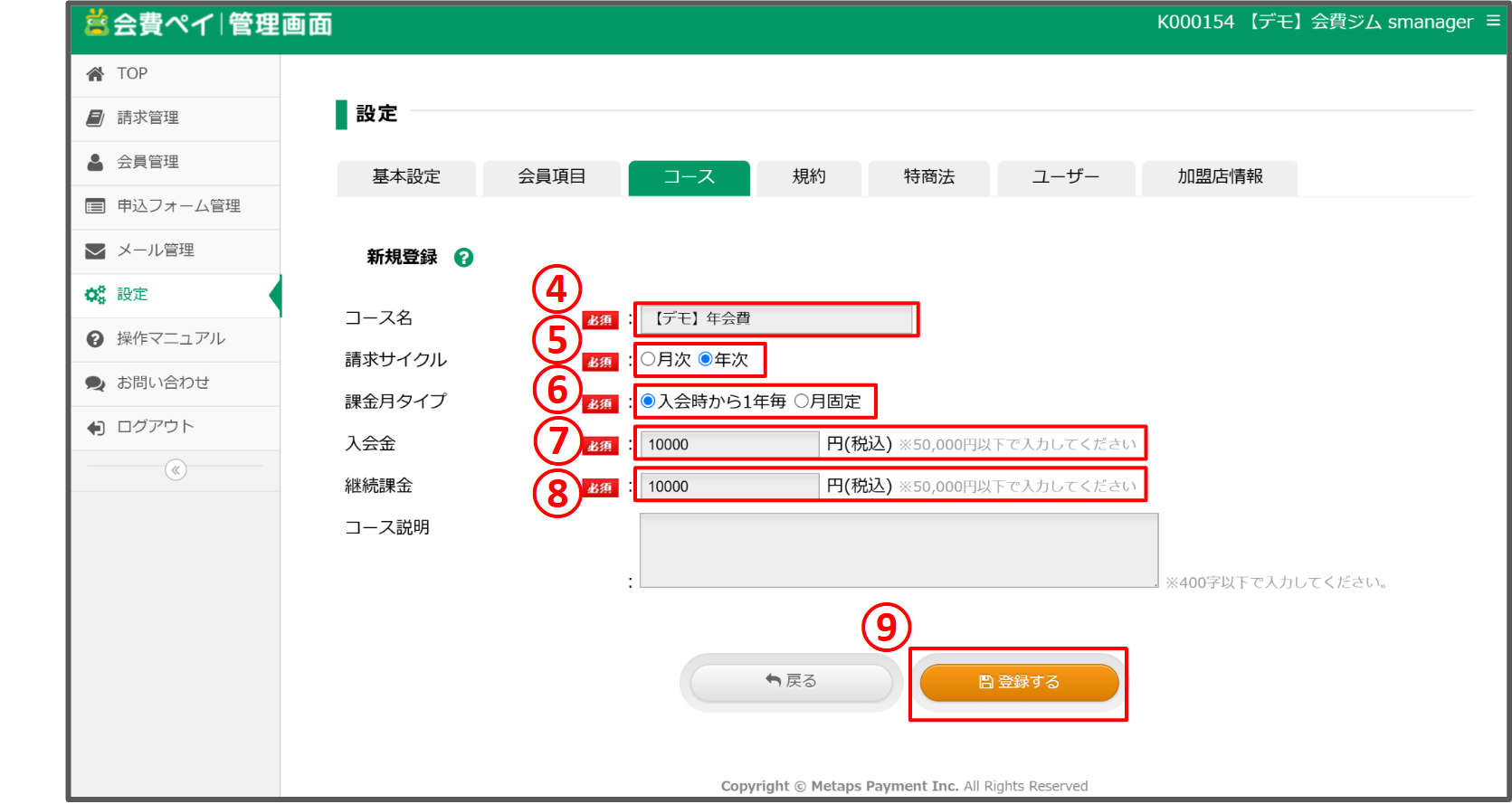
Task: Click green help icon beside 新規登録
Action: click(x=463, y=258)
